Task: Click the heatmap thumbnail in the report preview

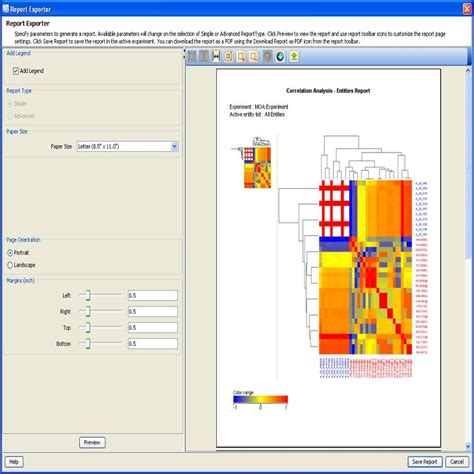Action: pyautogui.click(x=251, y=162)
